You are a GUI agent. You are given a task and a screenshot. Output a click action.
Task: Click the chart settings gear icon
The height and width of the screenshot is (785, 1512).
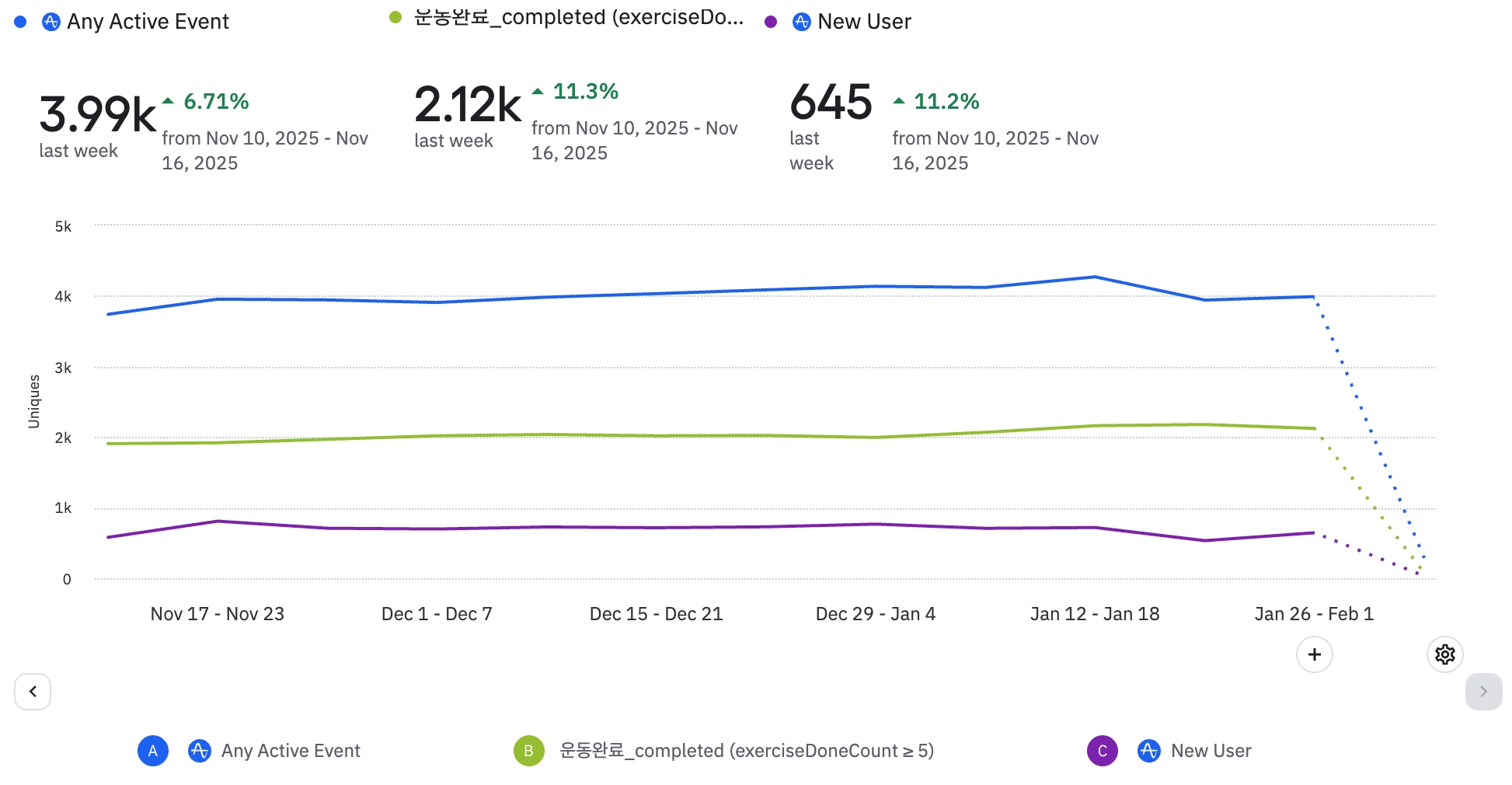tap(1444, 654)
